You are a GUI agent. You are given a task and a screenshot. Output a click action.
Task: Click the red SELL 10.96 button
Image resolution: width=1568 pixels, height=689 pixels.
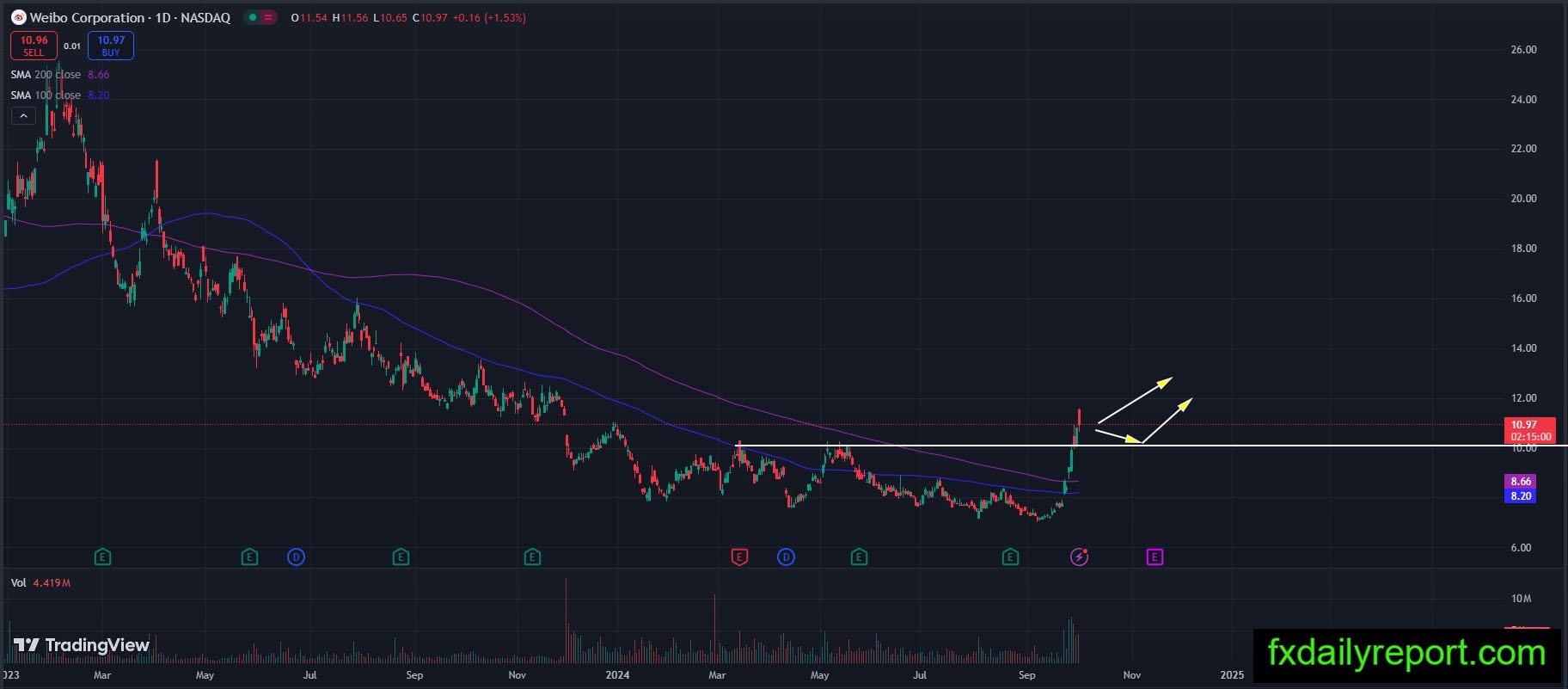[34, 46]
